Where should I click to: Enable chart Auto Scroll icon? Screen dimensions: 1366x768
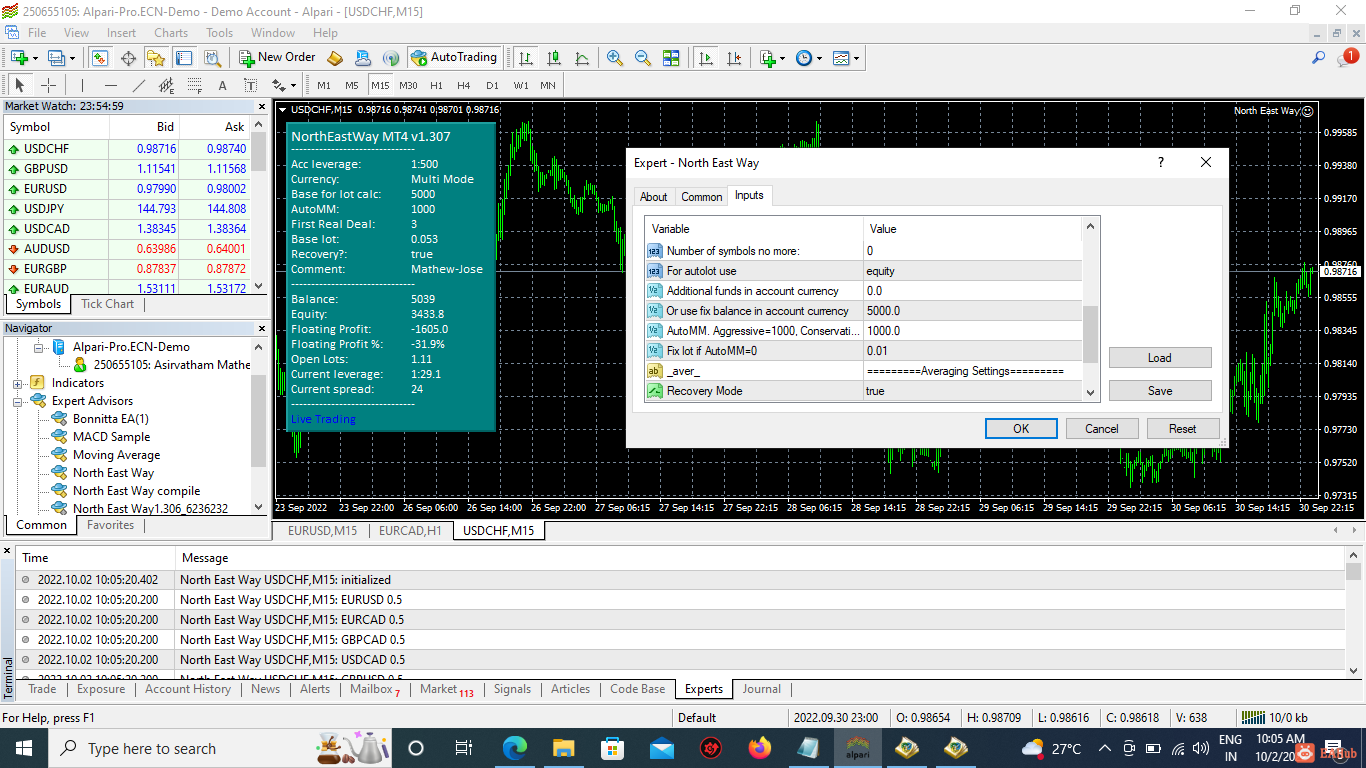706,58
